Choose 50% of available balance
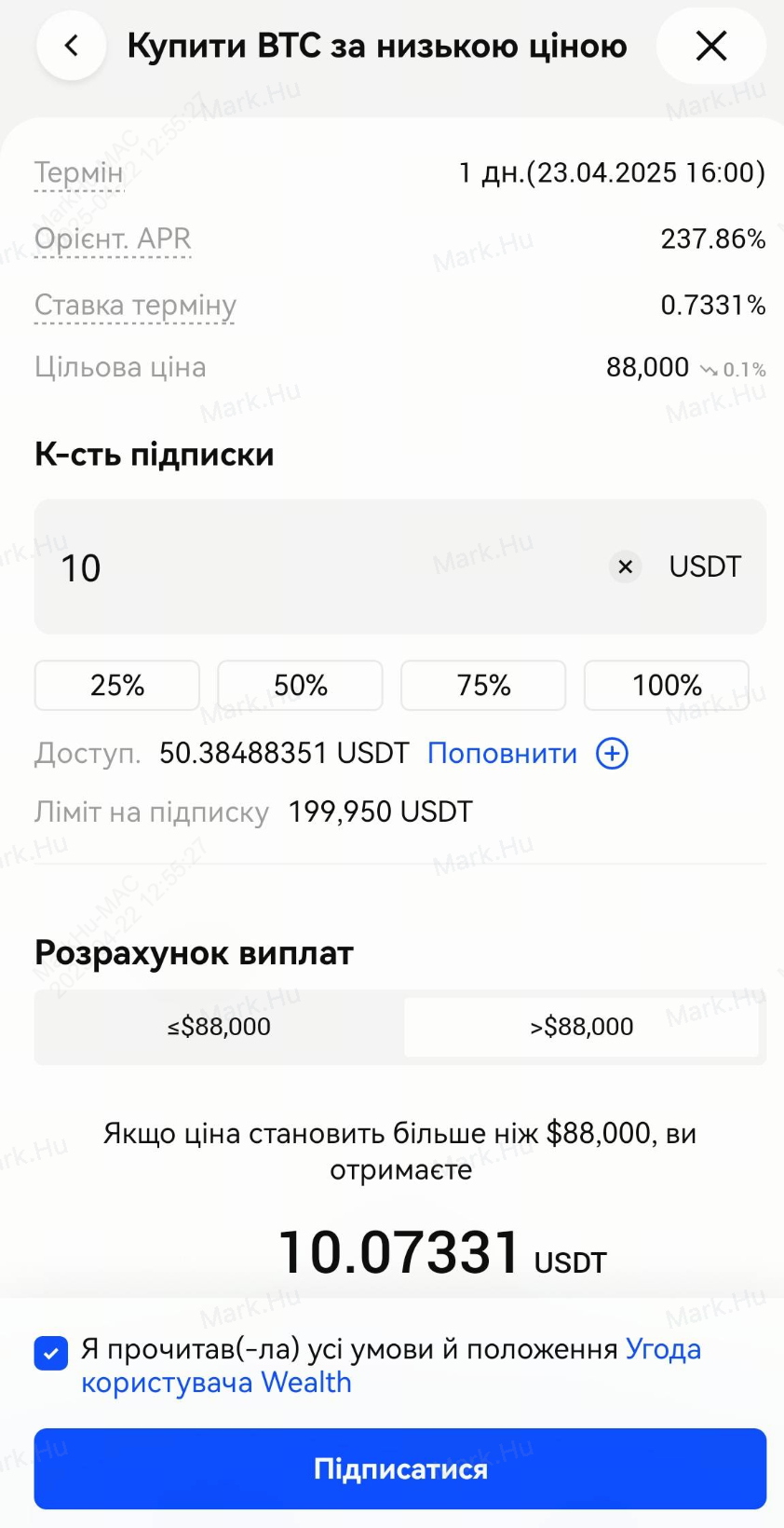This screenshot has height=1528, width=784. point(301,686)
